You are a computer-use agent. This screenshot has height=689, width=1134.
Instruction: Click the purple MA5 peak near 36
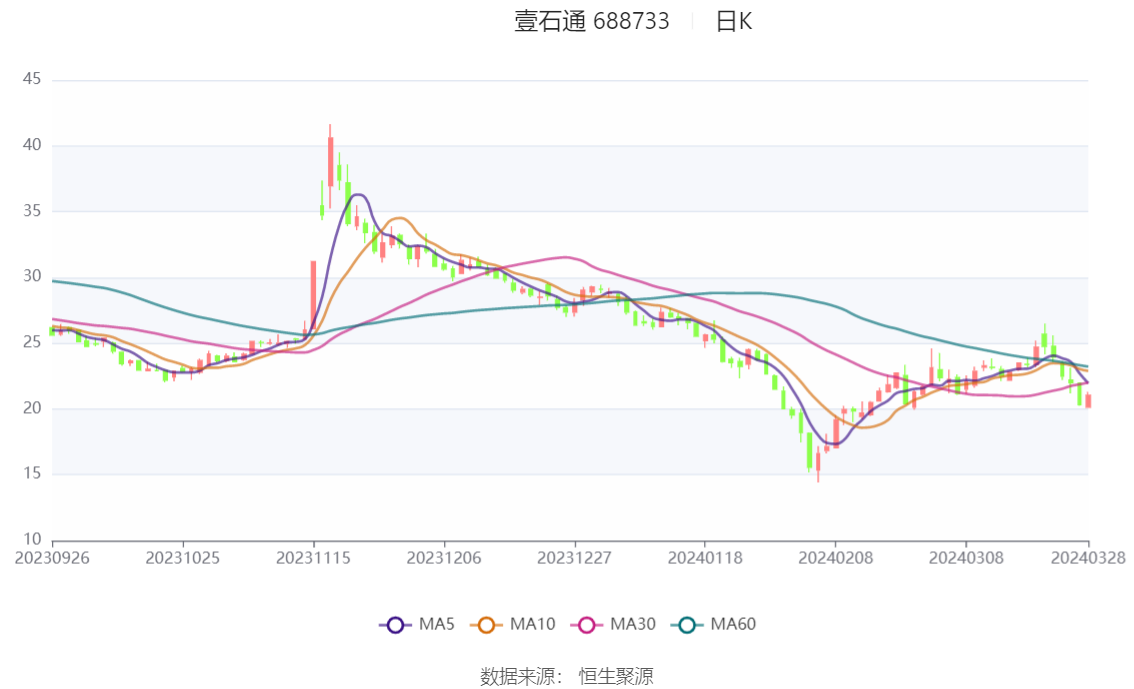[359, 194]
